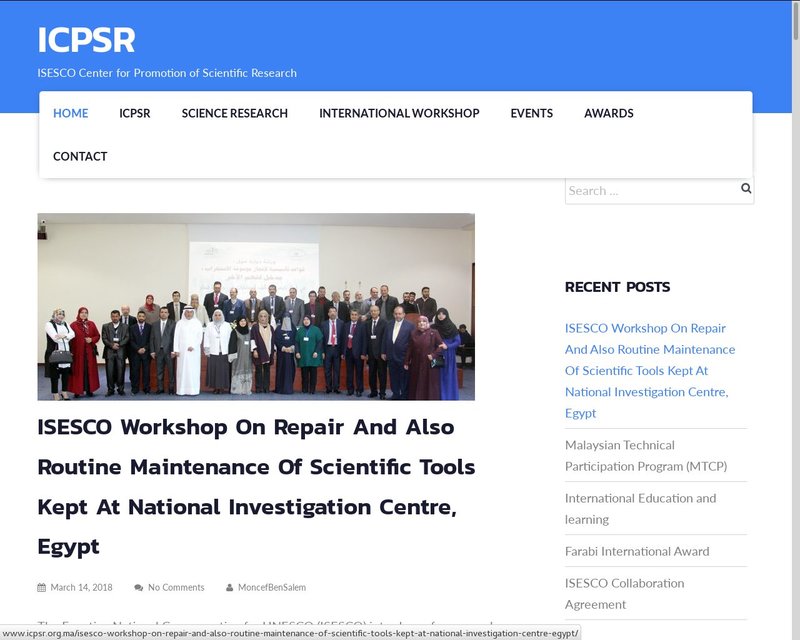Open the ISESCO Workshop article headline
Screen dimensions: 800x640
pos(256,487)
